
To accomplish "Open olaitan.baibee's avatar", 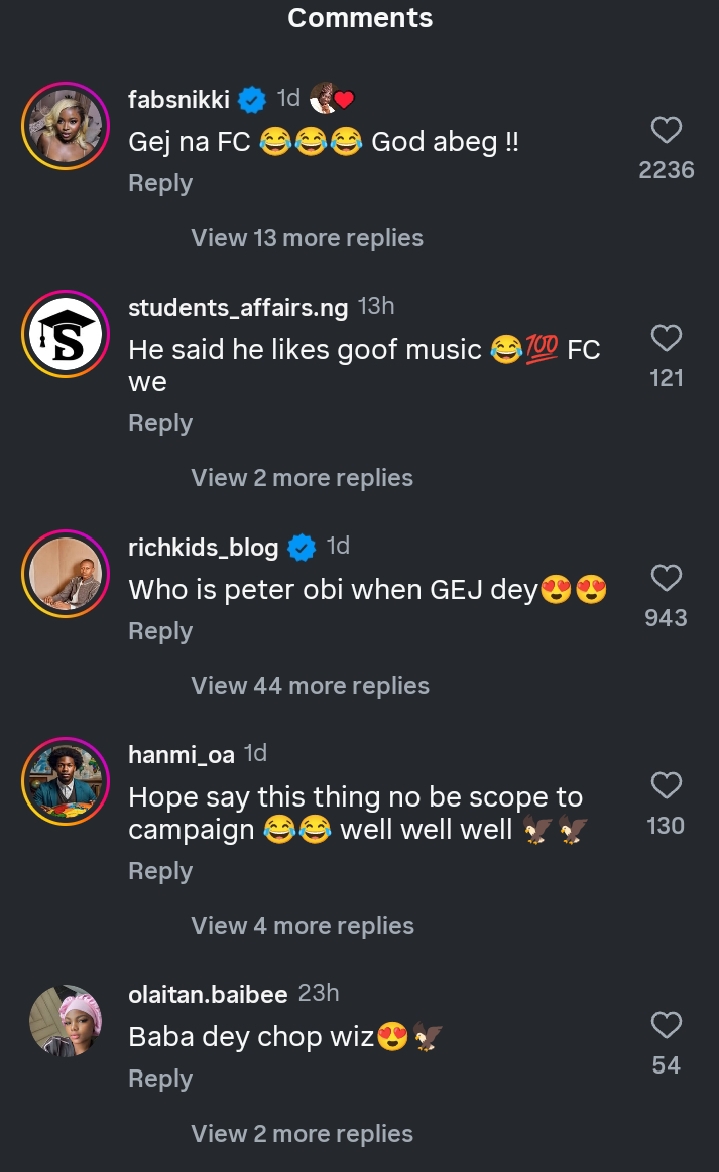I will click(66, 1021).
